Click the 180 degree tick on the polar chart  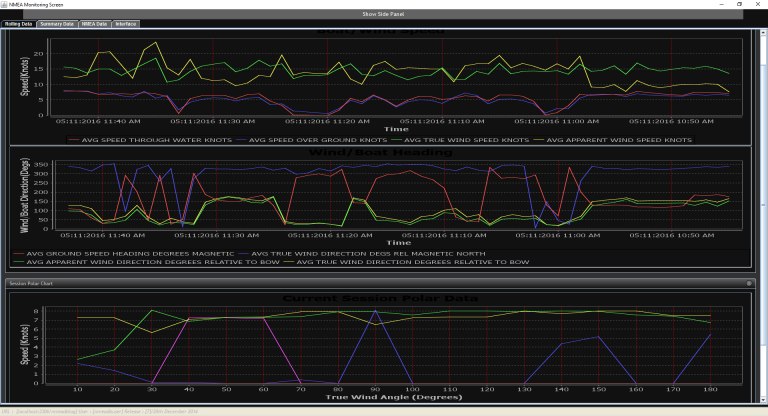(710, 389)
